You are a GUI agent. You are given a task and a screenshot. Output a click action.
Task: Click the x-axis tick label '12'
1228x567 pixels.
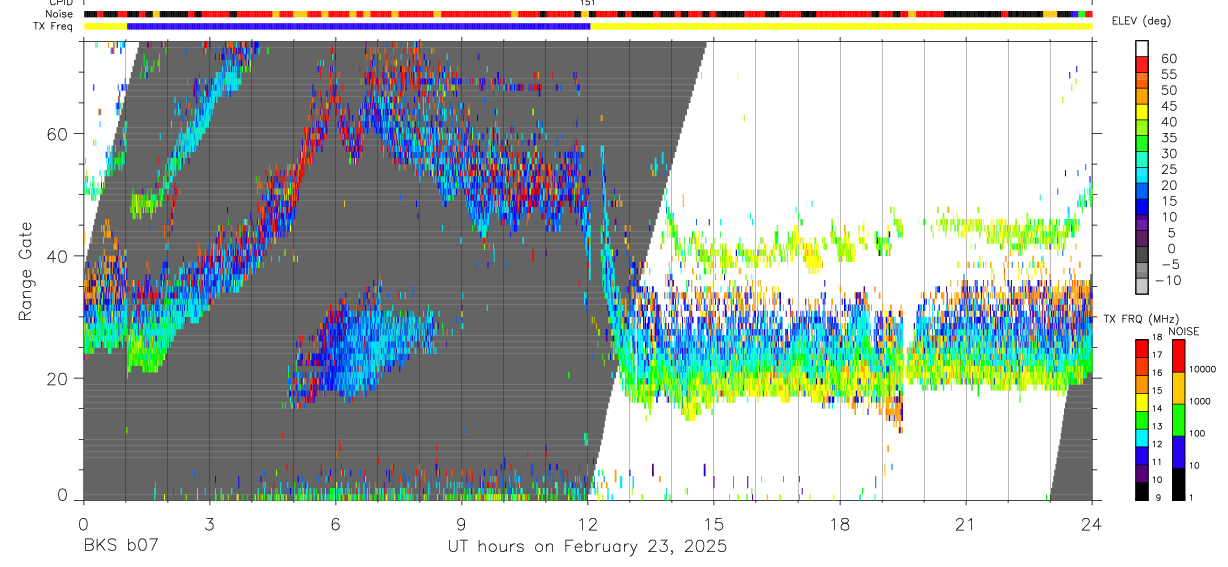588,524
